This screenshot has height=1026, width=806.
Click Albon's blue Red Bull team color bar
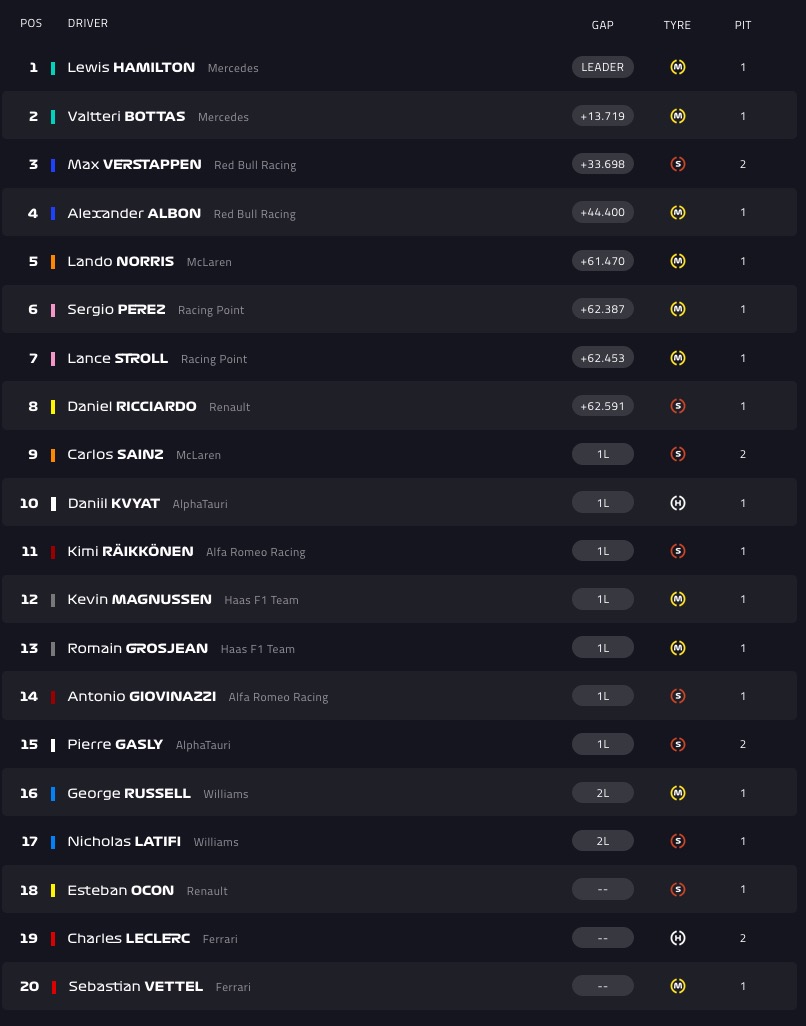pyautogui.click(x=53, y=213)
